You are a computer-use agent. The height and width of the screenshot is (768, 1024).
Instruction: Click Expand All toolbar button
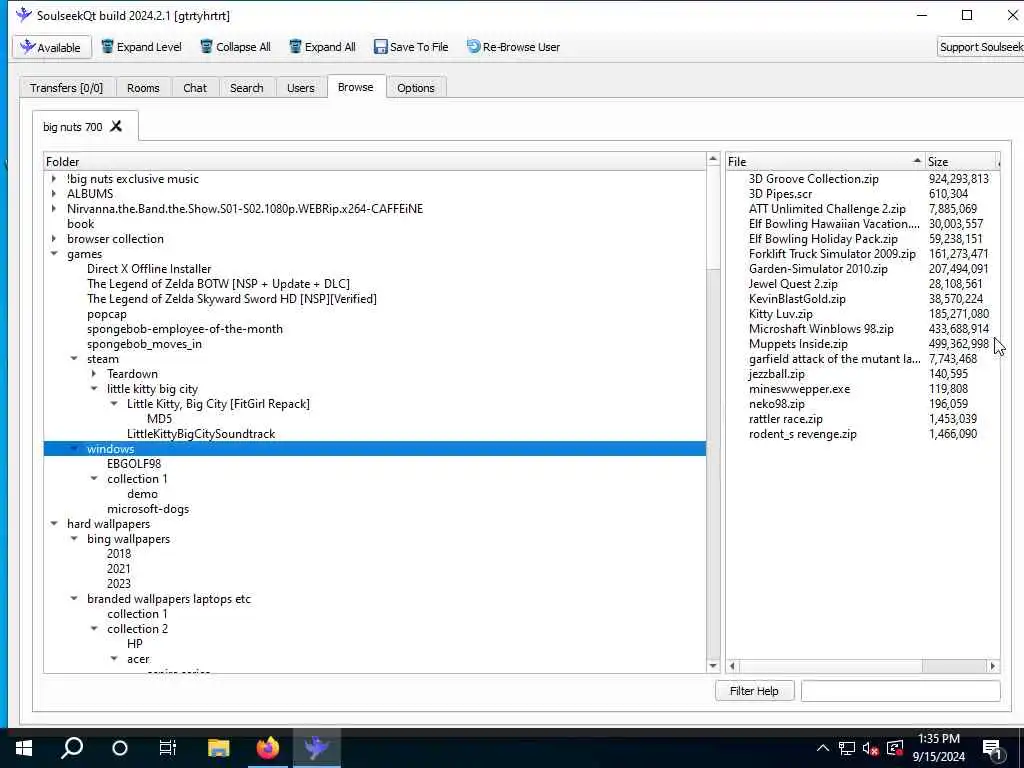tap(322, 47)
